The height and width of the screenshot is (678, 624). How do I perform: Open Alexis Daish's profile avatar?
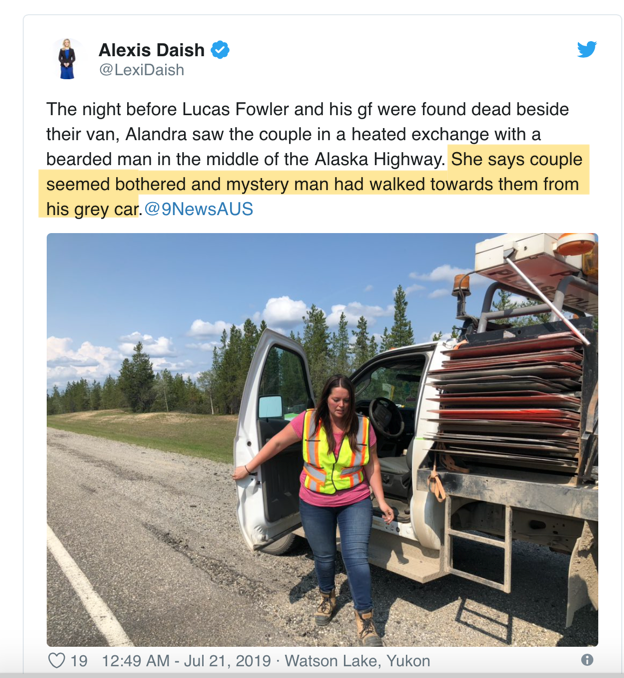[x=67, y=59]
